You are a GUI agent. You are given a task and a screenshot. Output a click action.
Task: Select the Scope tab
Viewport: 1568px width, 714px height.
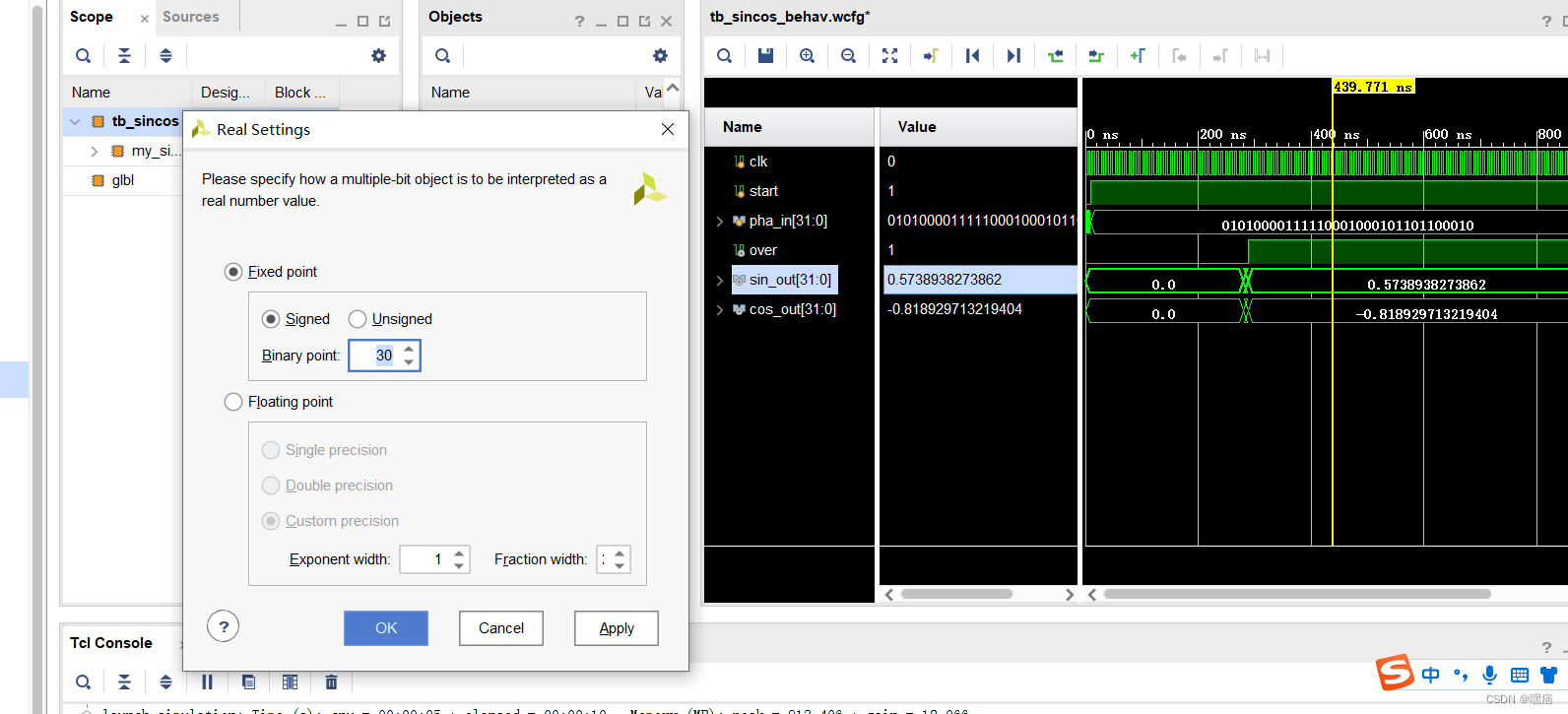pos(92,17)
